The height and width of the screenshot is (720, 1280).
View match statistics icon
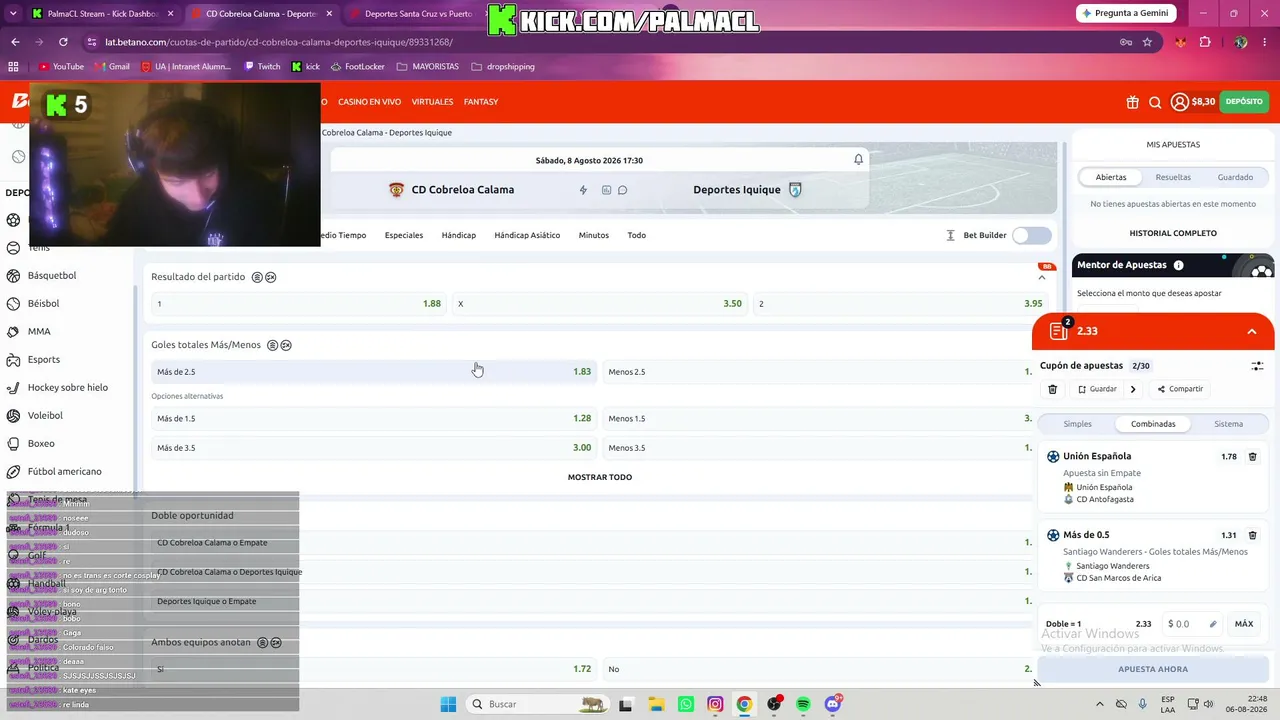click(606, 190)
